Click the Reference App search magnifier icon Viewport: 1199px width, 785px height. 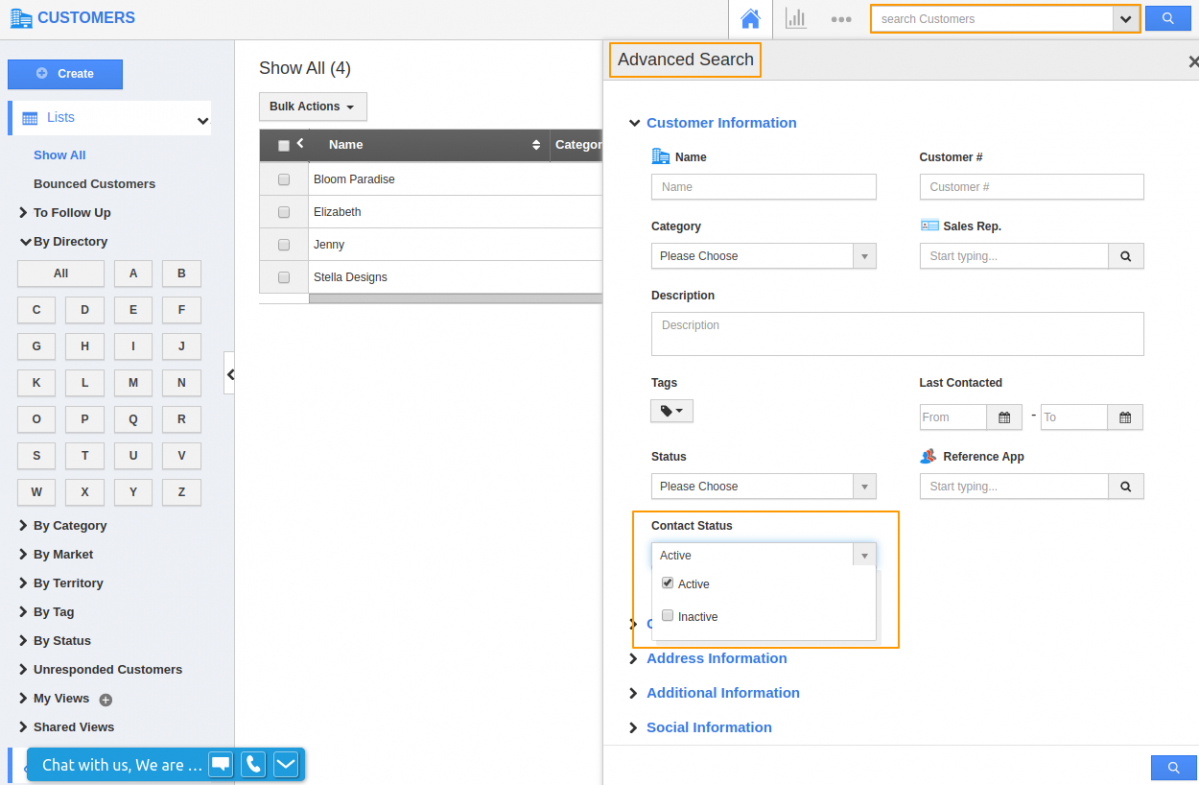pyautogui.click(x=1125, y=486)
